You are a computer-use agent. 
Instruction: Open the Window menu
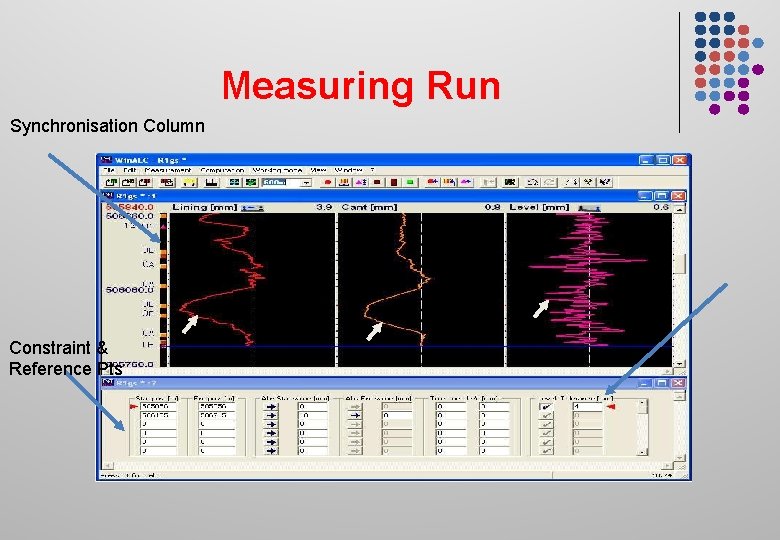point(348,171)
